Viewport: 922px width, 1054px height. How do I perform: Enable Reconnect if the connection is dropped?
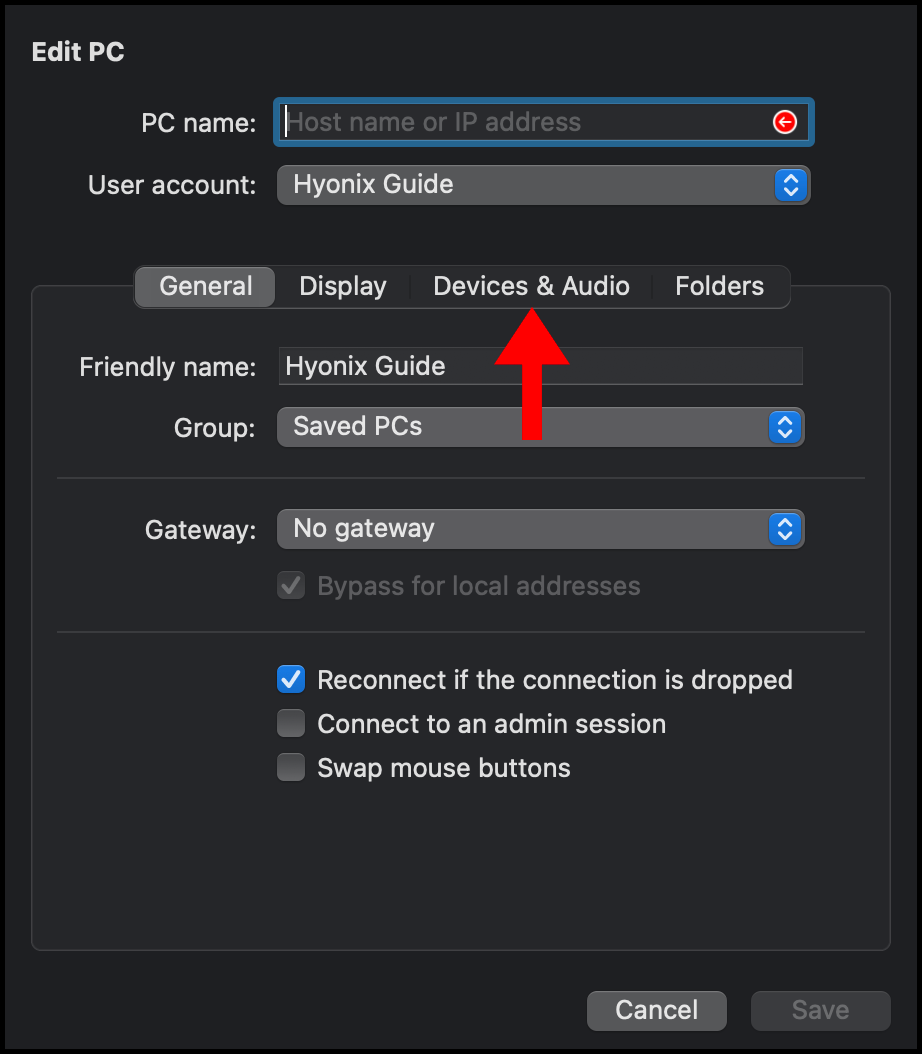290,679
